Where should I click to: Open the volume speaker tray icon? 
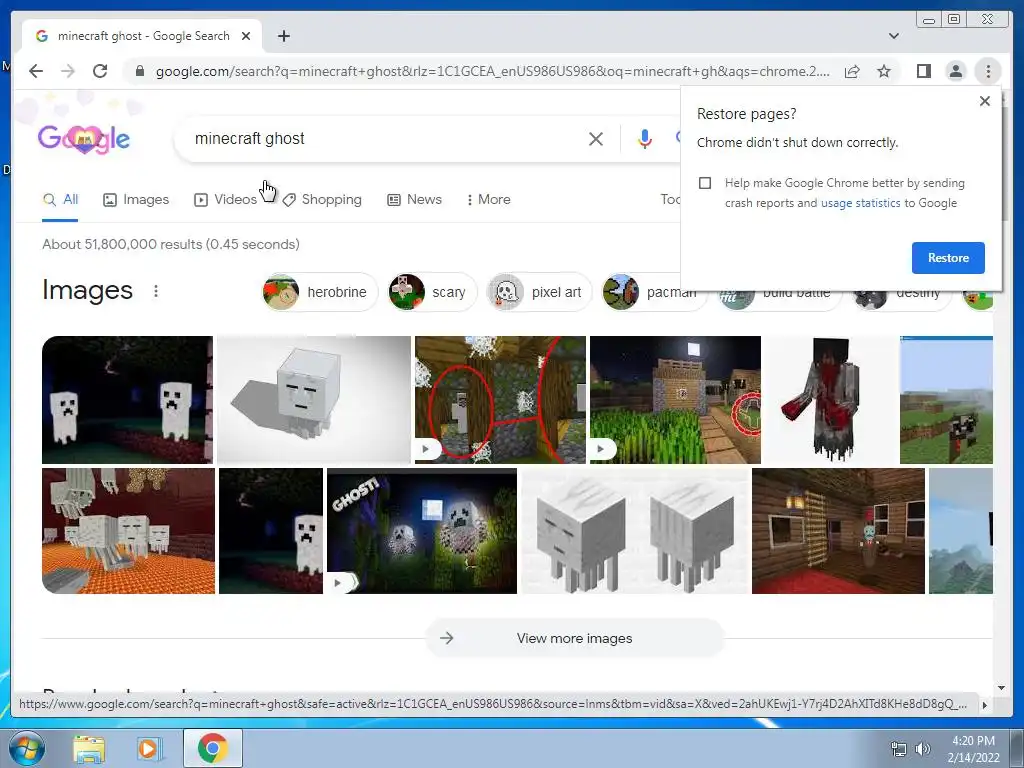(x=923, y=749)
